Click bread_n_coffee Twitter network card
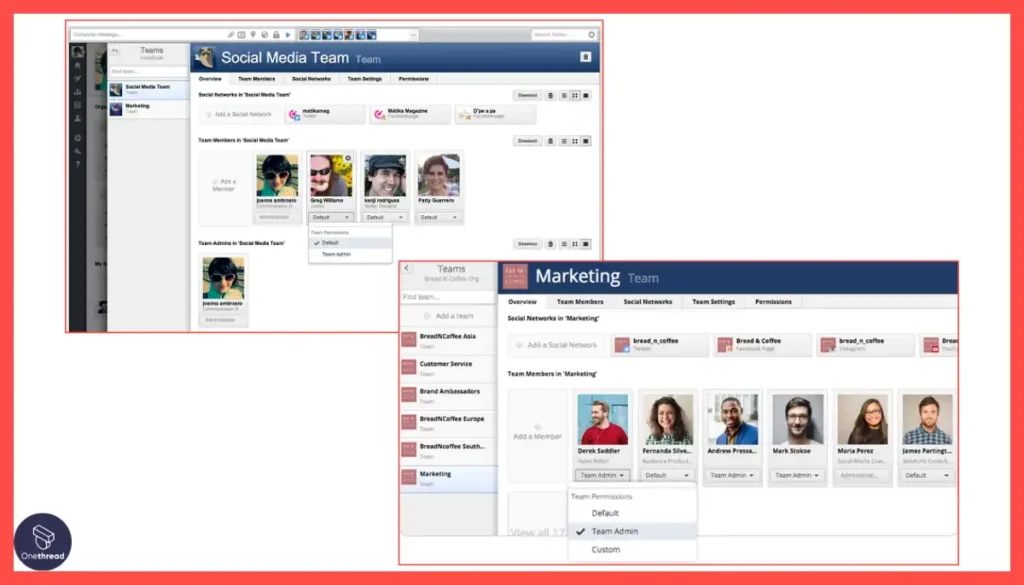This screenshot has width=1024, height=585. click(660, 345)
